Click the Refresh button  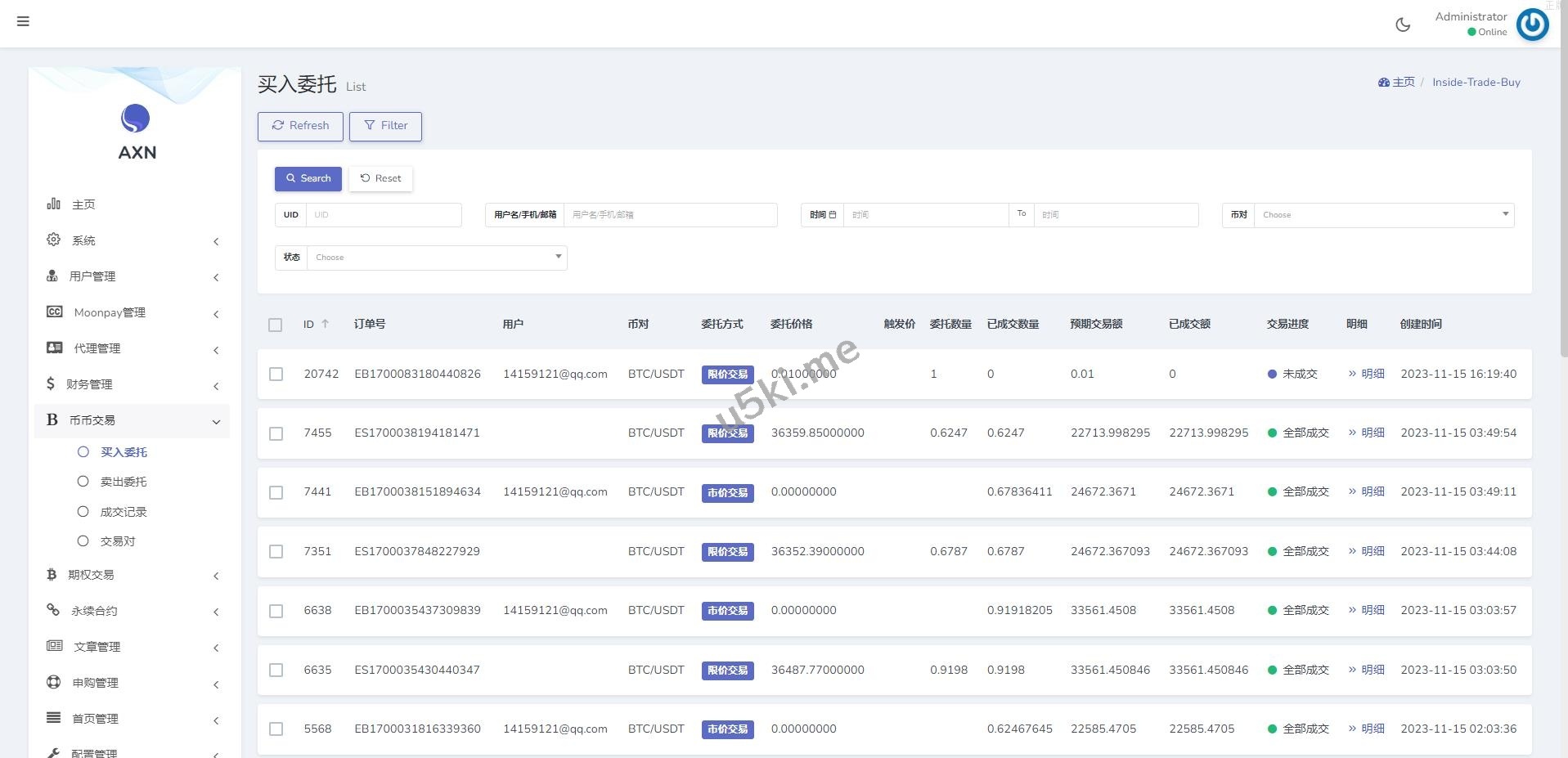300,126
